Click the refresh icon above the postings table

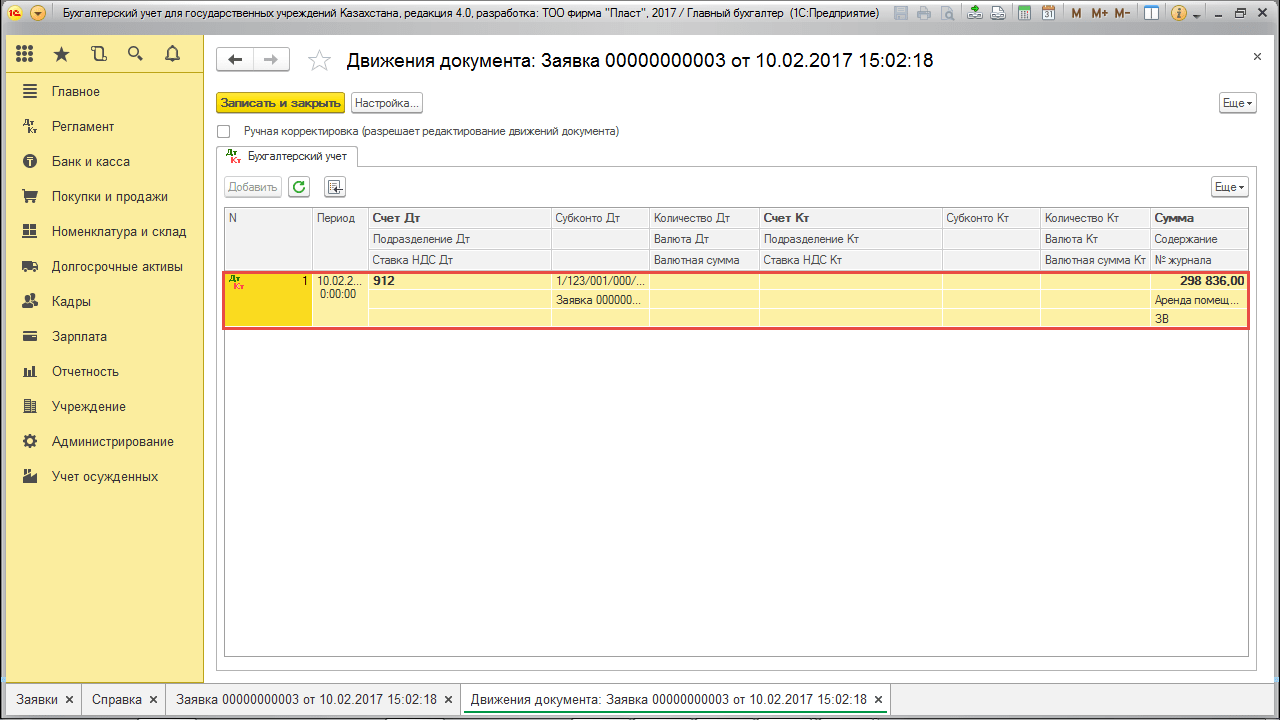point(298,186)
